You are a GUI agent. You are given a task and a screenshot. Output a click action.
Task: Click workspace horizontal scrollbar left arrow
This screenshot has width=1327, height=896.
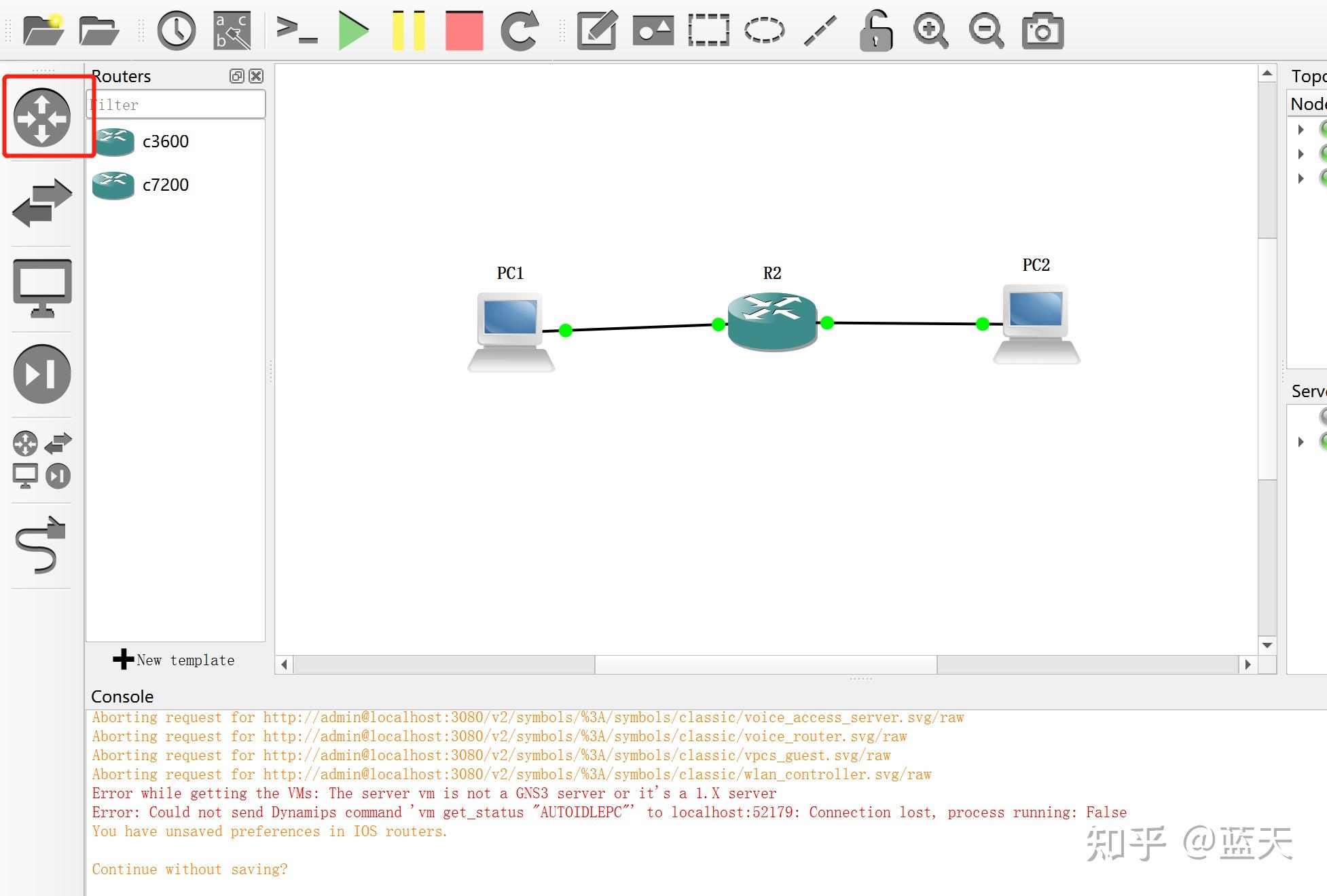click(x=284, y=665)
